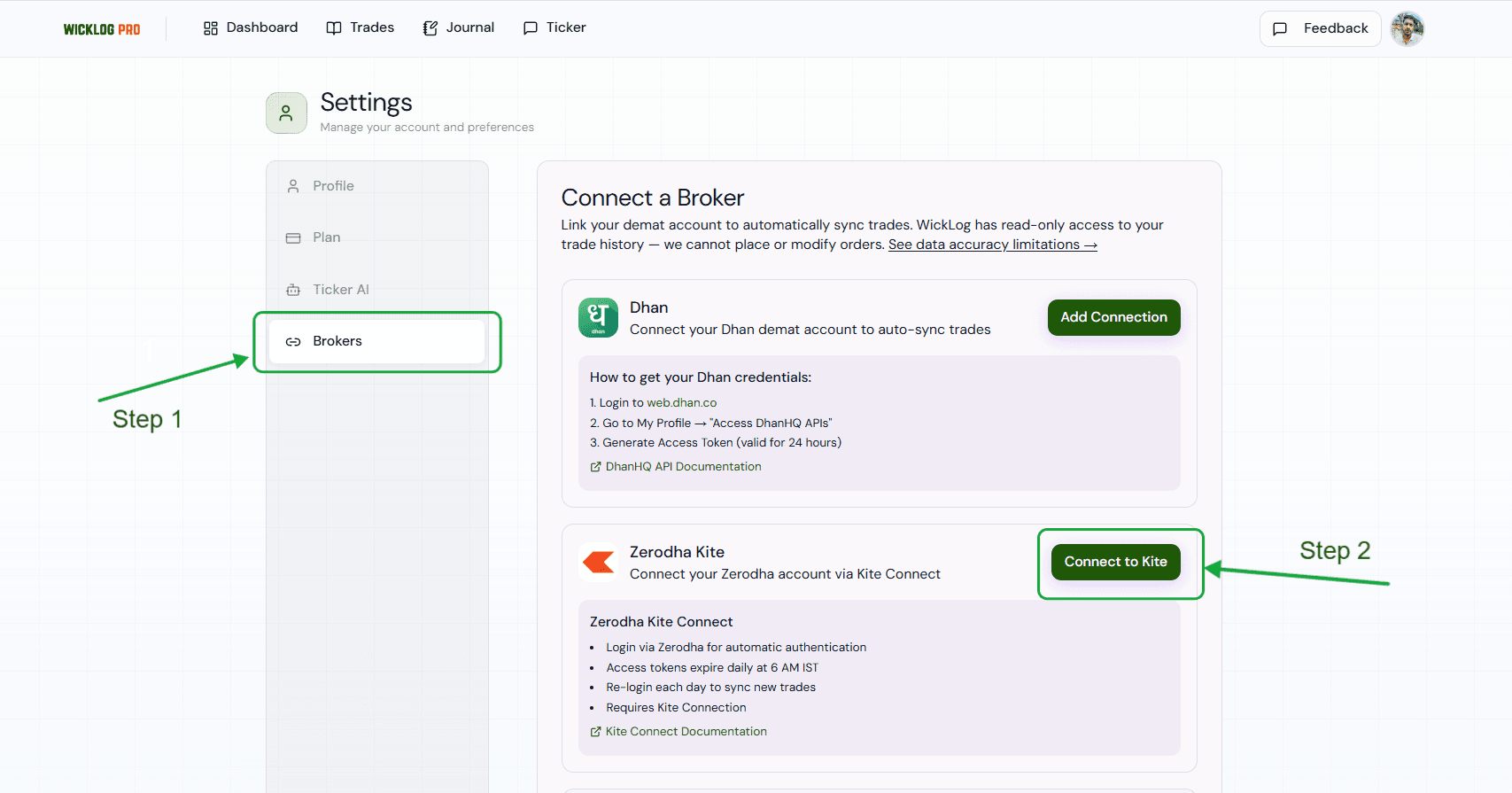
Task: Click 'Access tokens expire daily at 6 AM IST'
Action: point(712,667)
